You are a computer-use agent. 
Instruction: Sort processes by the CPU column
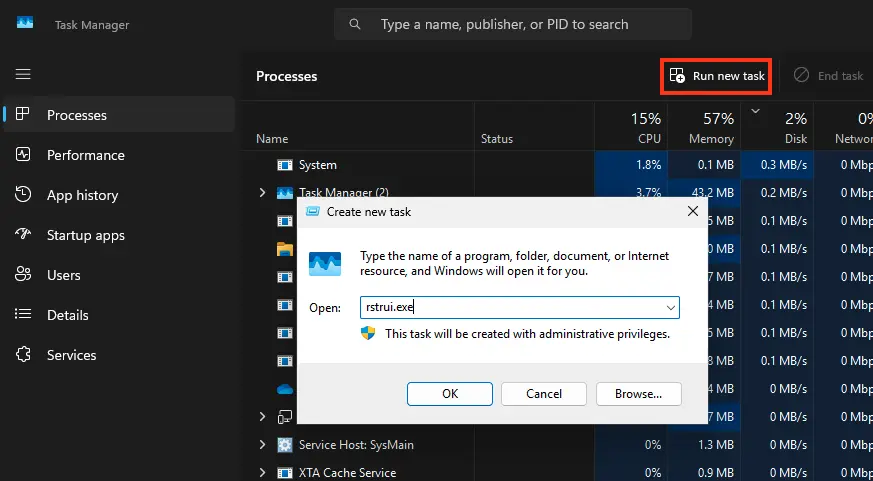(645, 128)
